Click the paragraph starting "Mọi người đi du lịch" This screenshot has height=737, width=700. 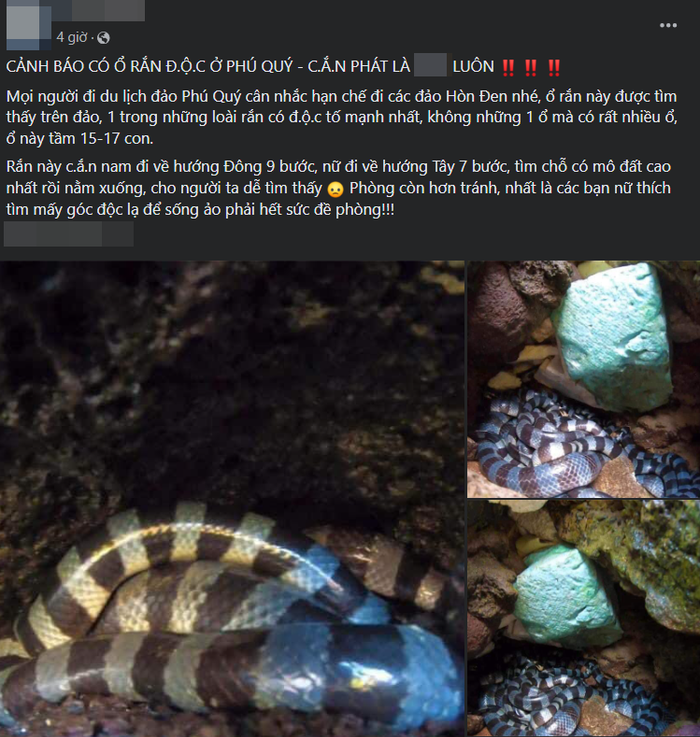(342, 118)
